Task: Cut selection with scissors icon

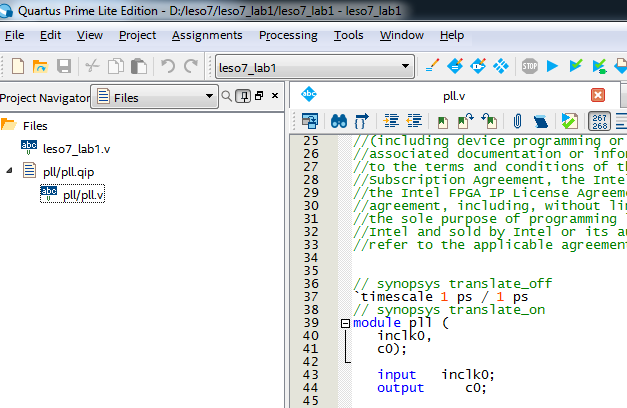Action: 92,66
